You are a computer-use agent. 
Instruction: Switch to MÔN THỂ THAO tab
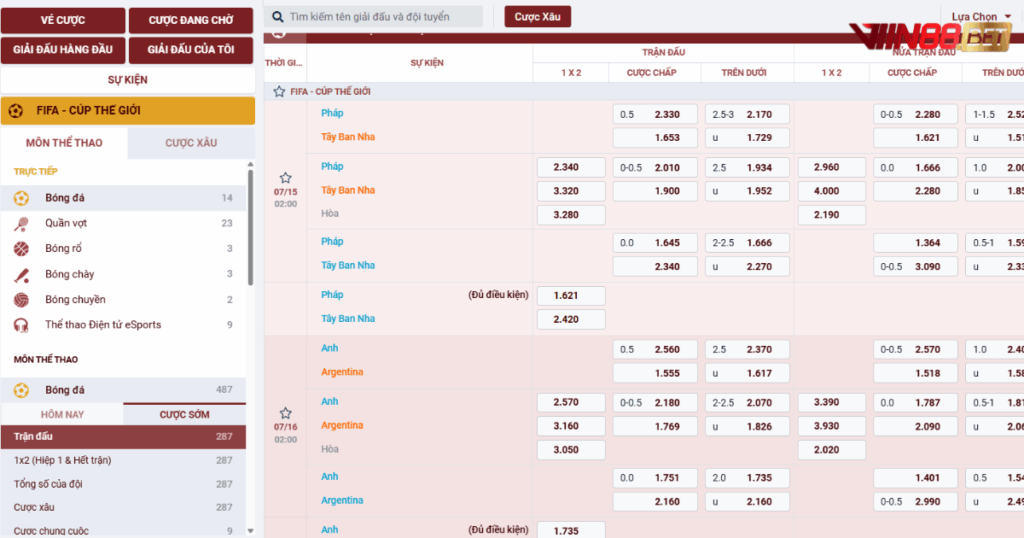click(64, 143)
